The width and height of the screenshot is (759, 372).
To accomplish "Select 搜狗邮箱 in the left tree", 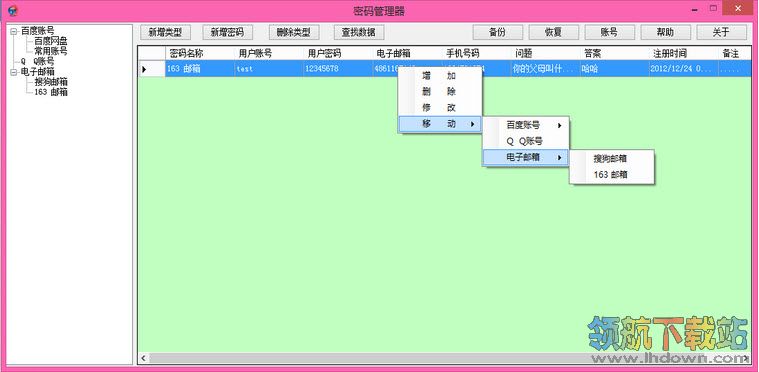I will (x=50, y=82).
